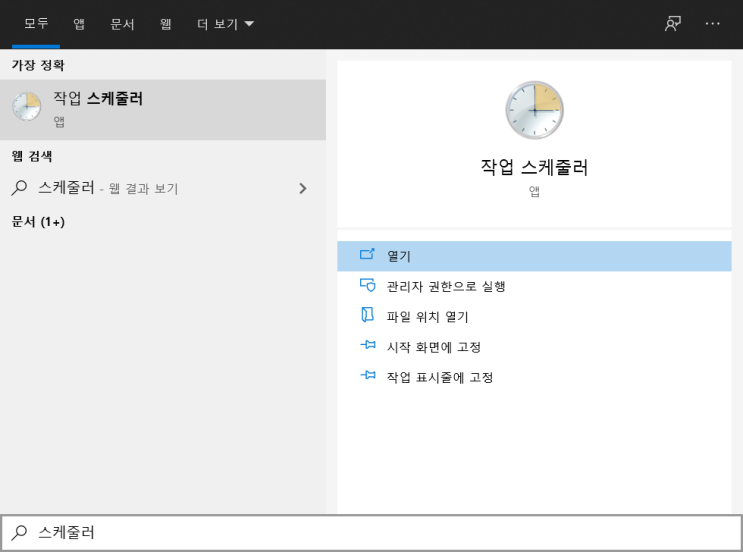Click the file location folder icon
The image size is (743, 552).
coord(367,315)
